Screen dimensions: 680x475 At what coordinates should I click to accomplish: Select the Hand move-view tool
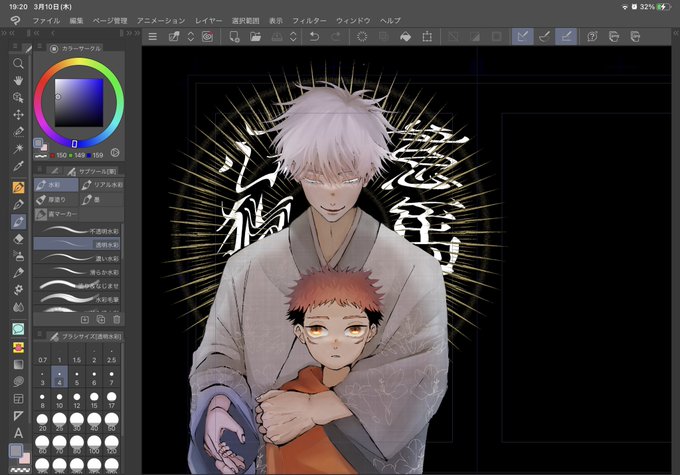[18, 80]
